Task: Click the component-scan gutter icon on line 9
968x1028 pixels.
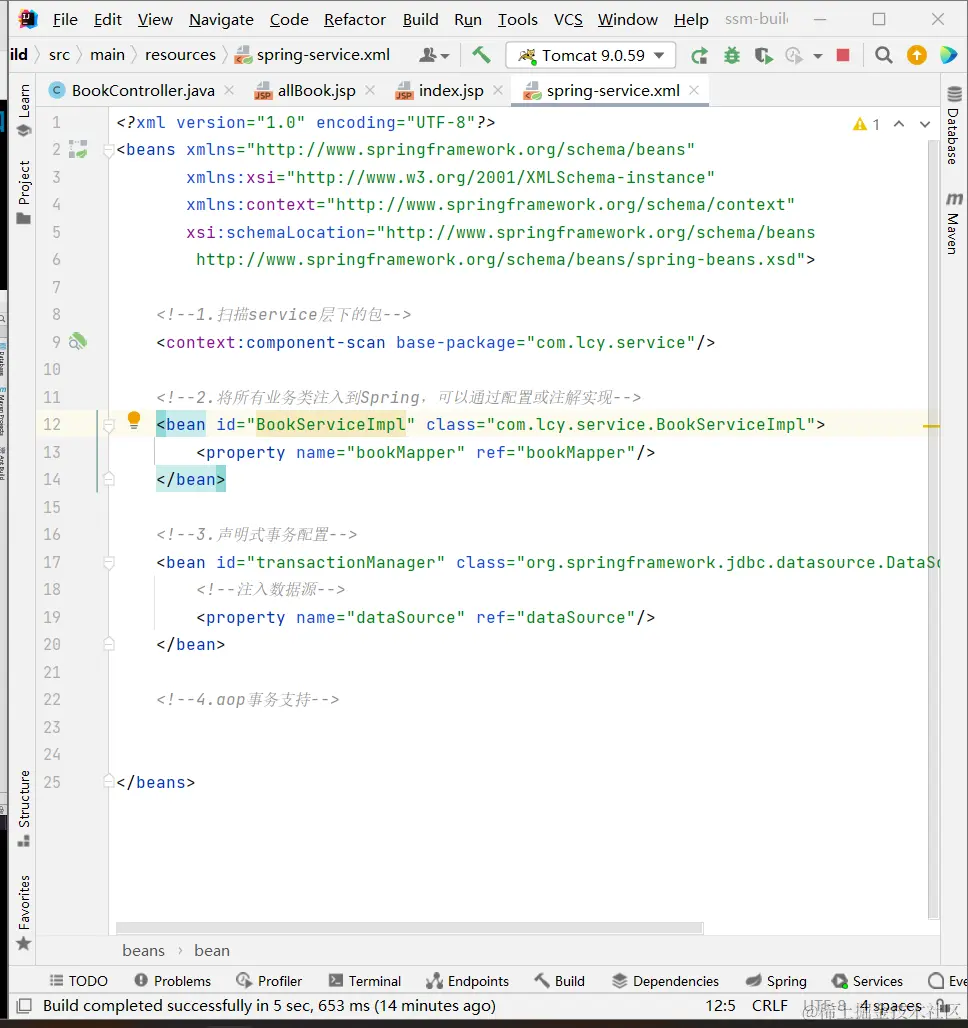Action: coord(78,342)
